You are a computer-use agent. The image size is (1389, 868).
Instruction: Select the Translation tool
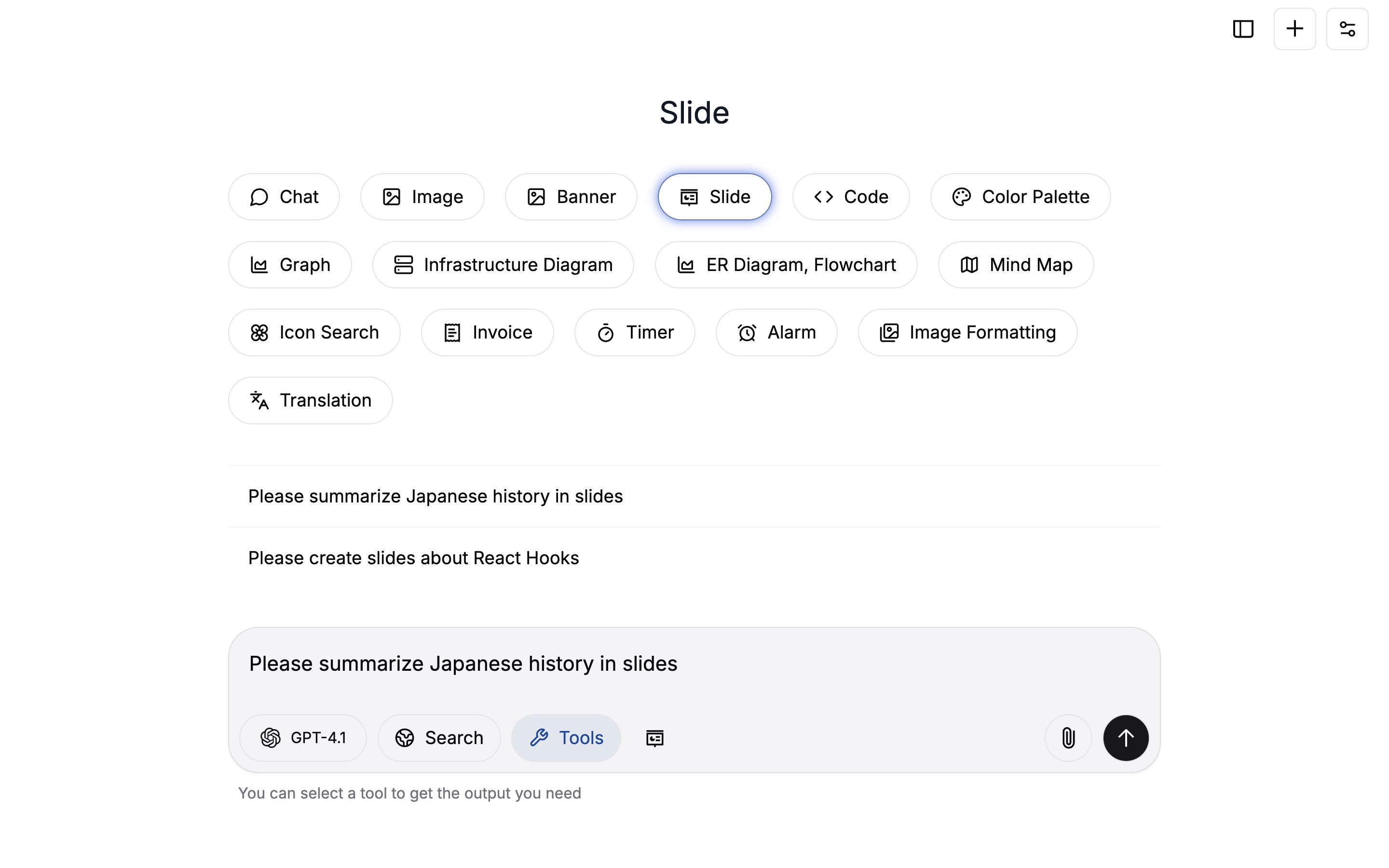coord(310,400)
